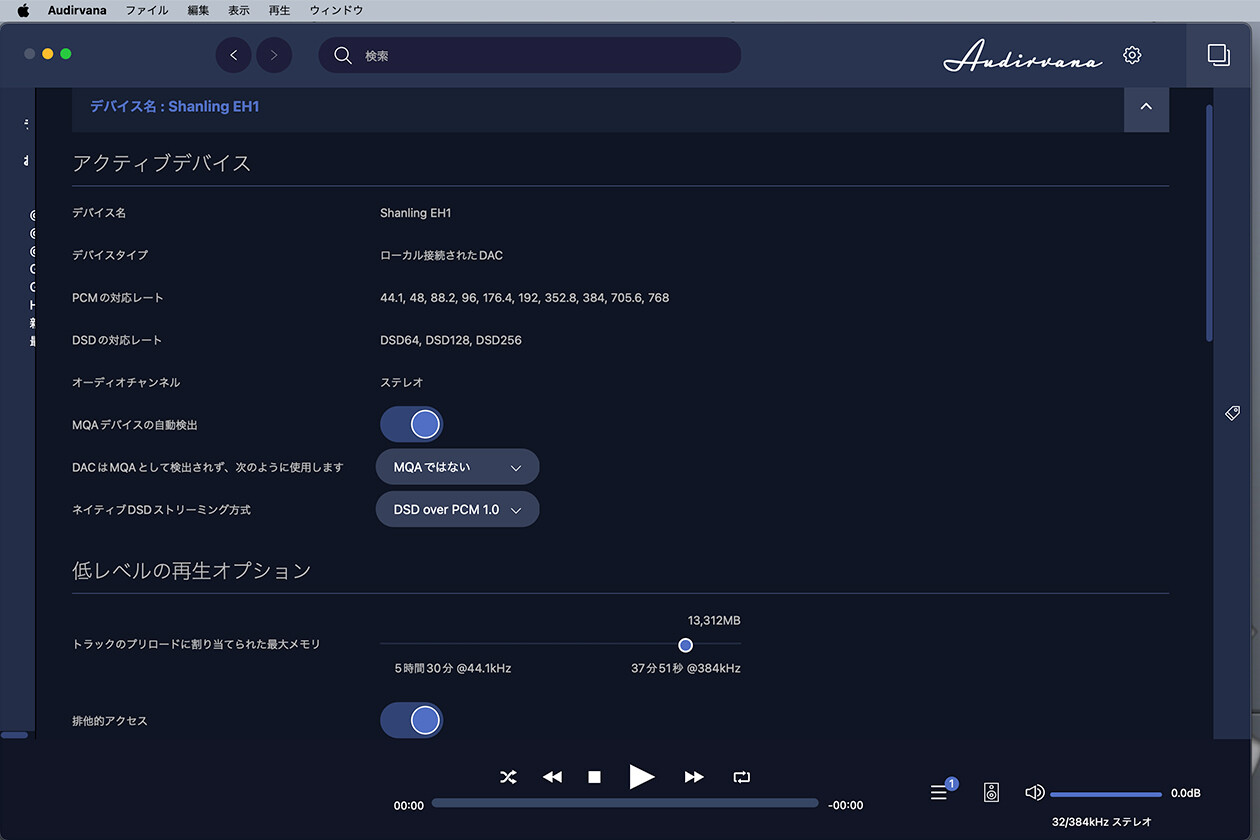Viewport: 1260px width, 840px height.
Task: Click the tag icon on right edge
Action: [x=1233, y=413]
